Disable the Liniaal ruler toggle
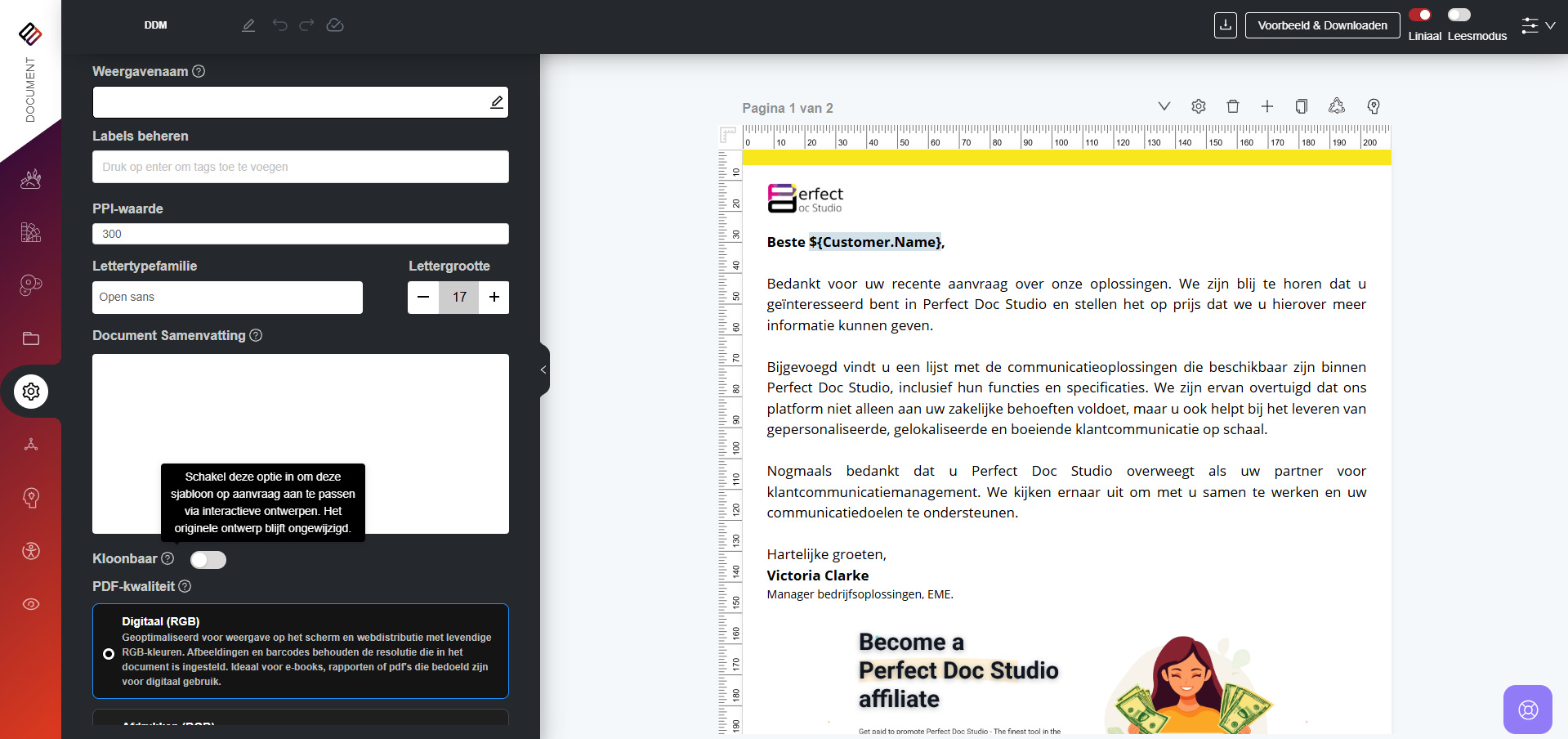Viewport: 1568px width, 739px height. 1420,15
